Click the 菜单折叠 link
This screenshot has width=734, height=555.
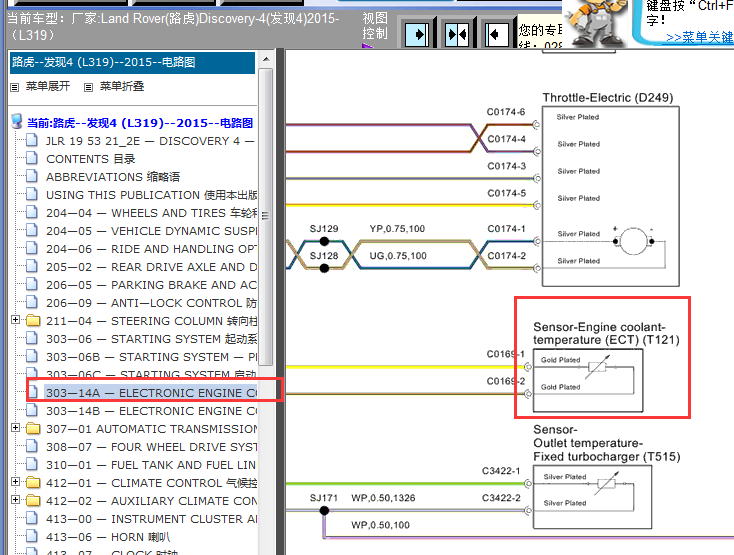click(x=122, y=86)
